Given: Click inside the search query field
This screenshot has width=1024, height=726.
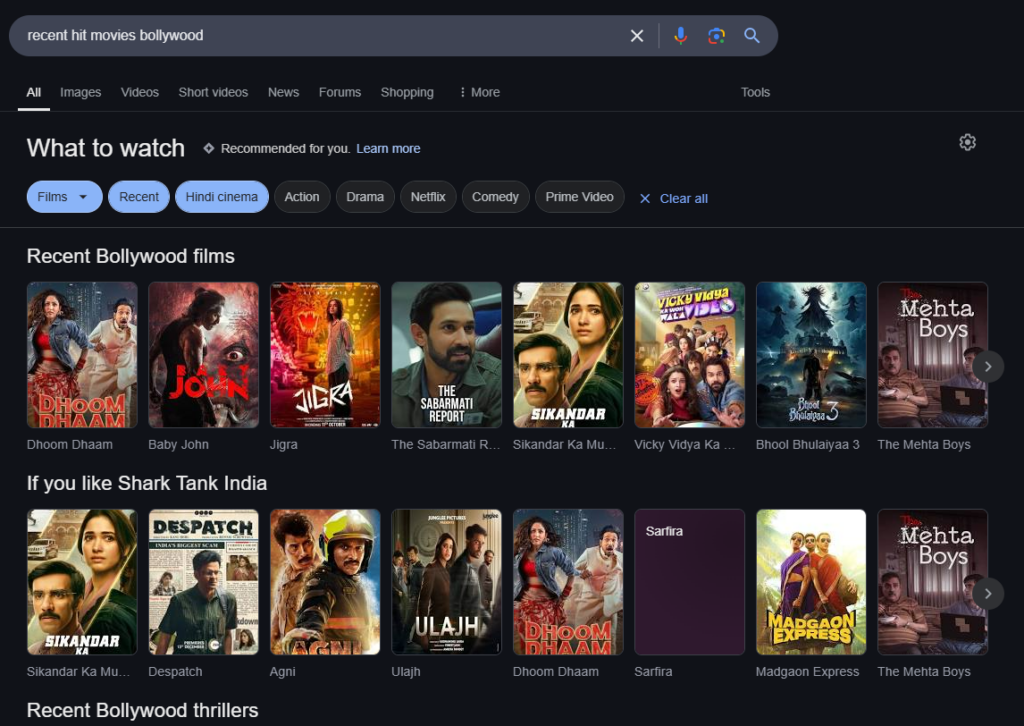Looking at the screenshot, I should click(300, 36).
